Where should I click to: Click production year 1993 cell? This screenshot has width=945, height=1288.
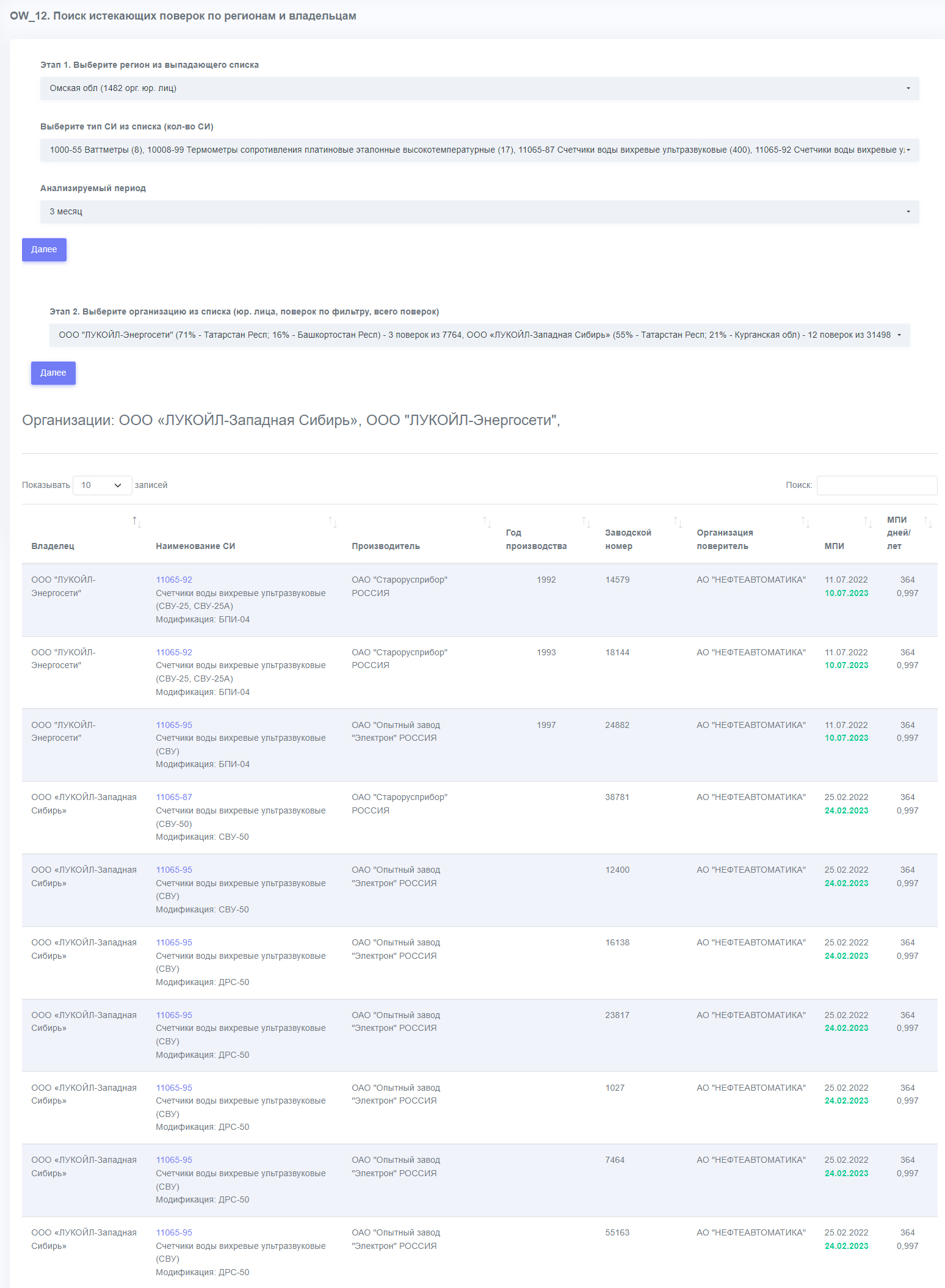pos(546,653)
